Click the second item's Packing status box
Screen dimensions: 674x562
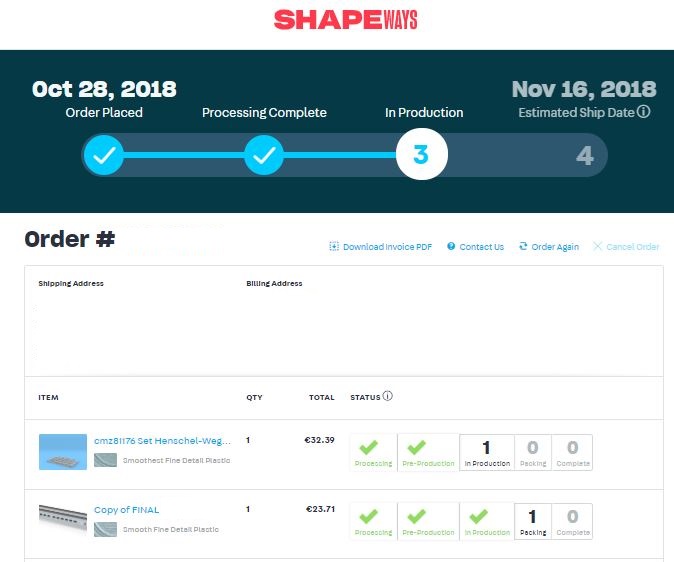[x=533, y=521]
